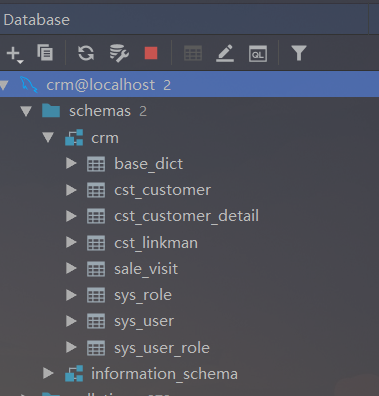Click the base_dict table icon

96,164
